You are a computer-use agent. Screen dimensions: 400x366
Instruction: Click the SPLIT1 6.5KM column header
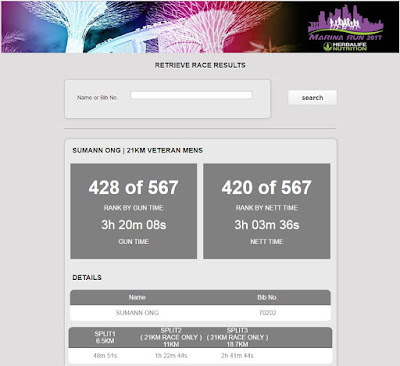tap(105, 337)
